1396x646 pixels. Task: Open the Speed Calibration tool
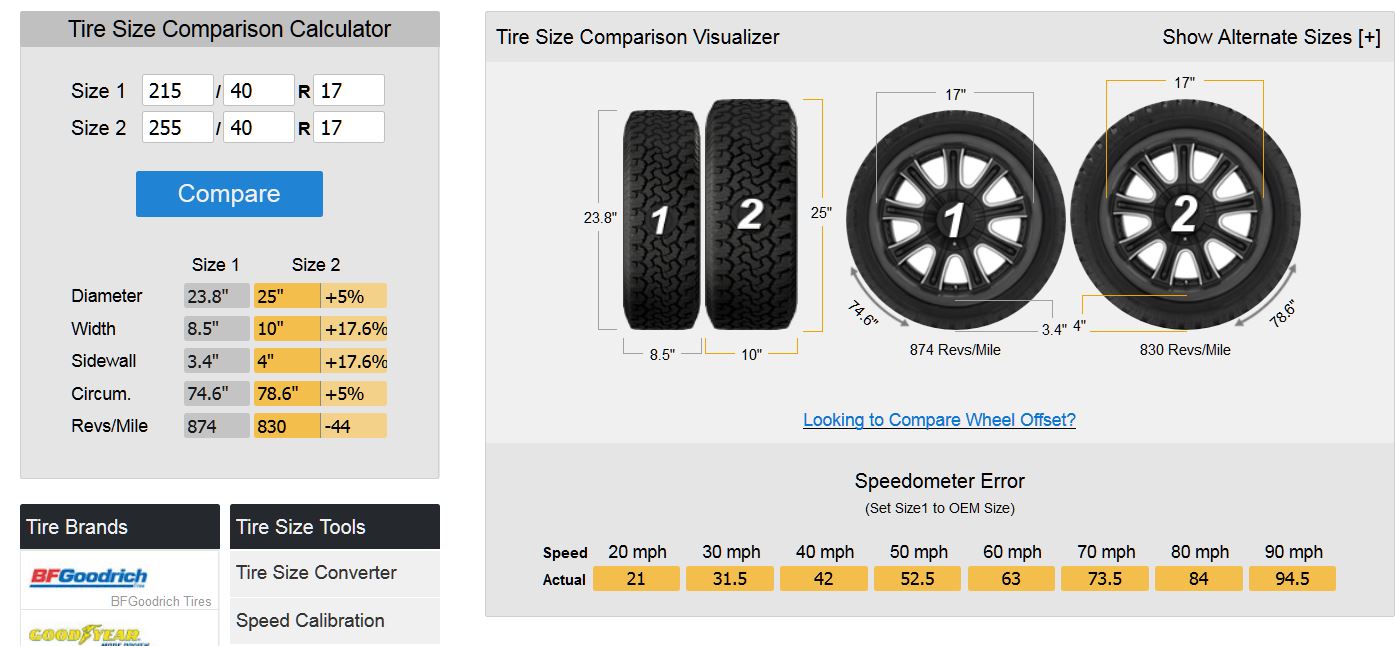click(310, 621)
